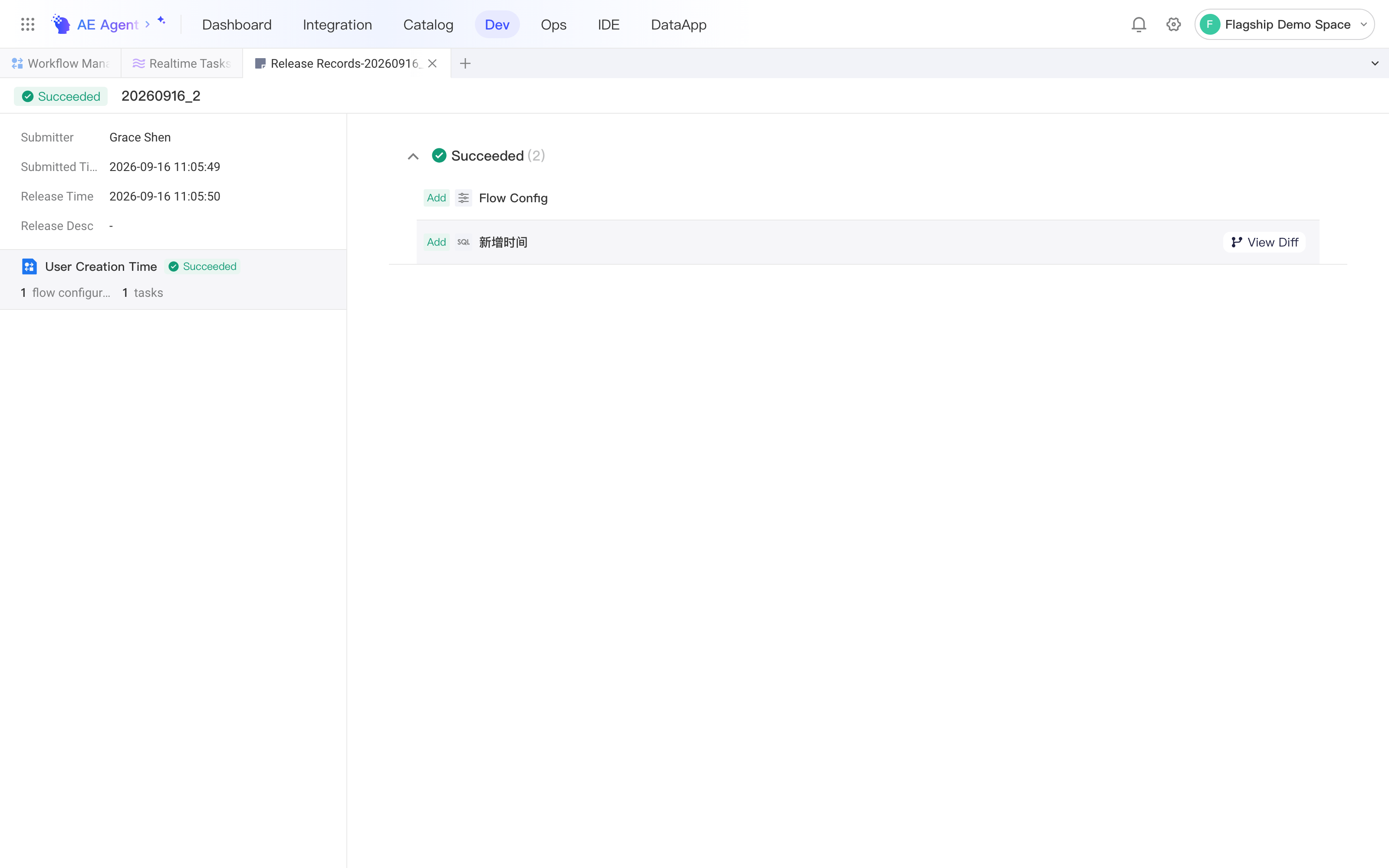Open the notifications bell
The width and height of the screenshot is (1389, 868).
1139,24
